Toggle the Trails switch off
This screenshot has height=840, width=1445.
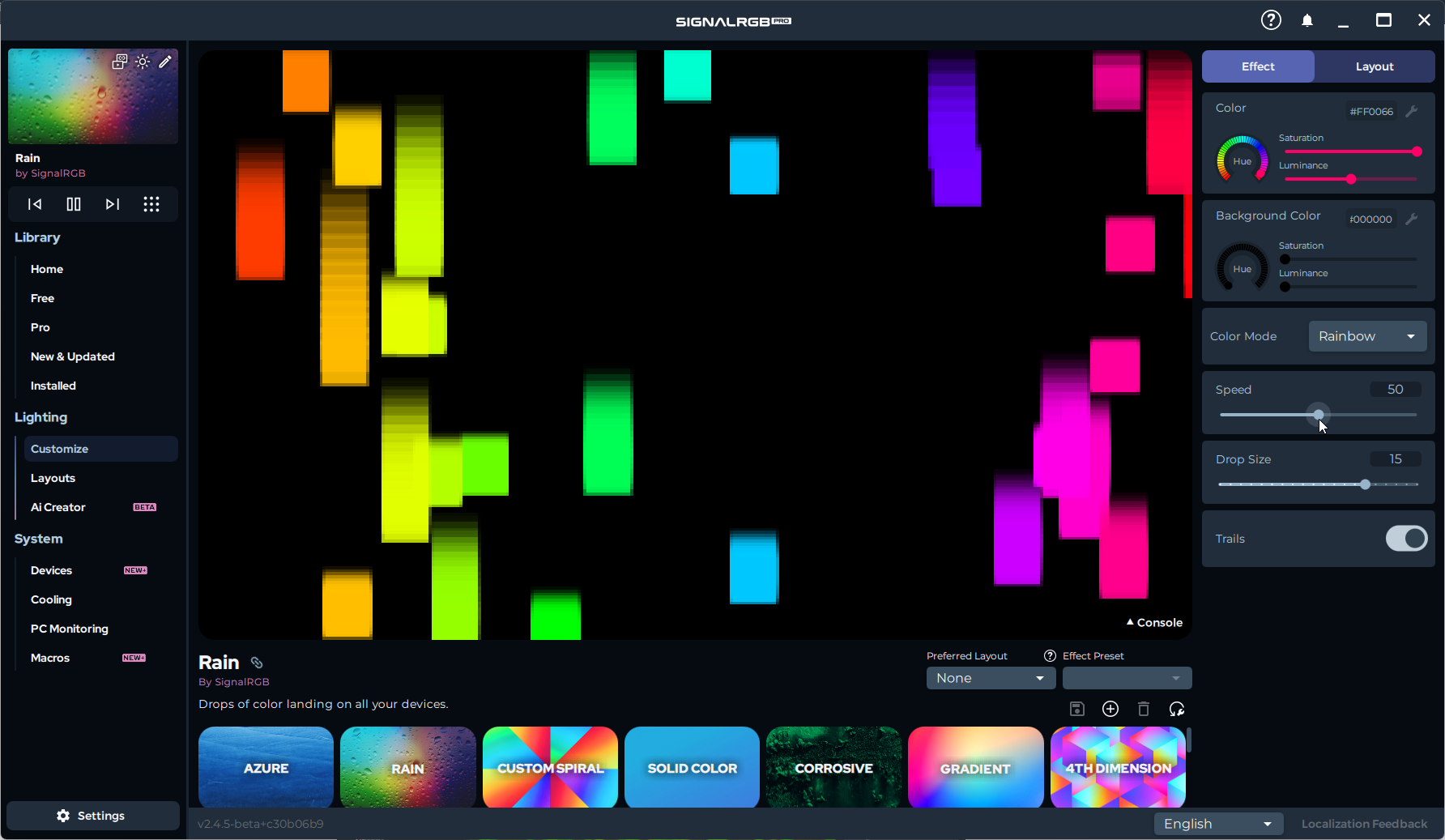click(1406, 539)
